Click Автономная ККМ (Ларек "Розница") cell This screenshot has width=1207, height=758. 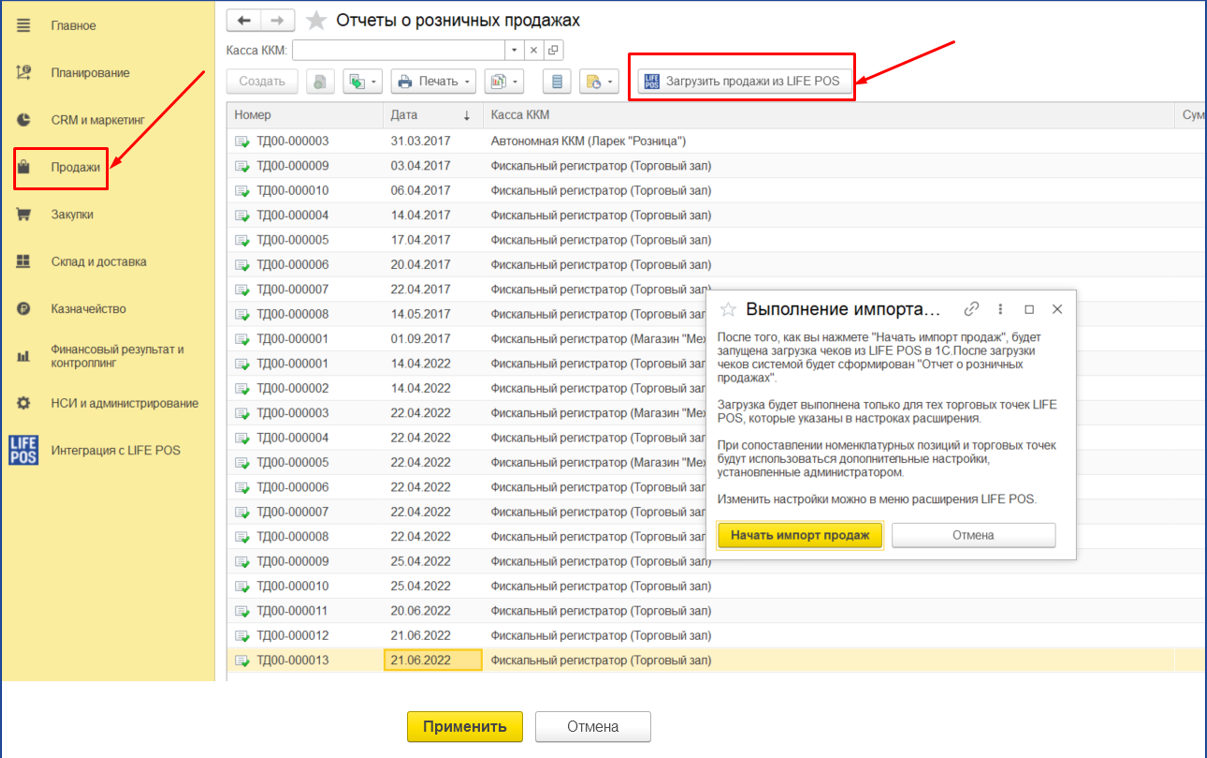(588, 141)
